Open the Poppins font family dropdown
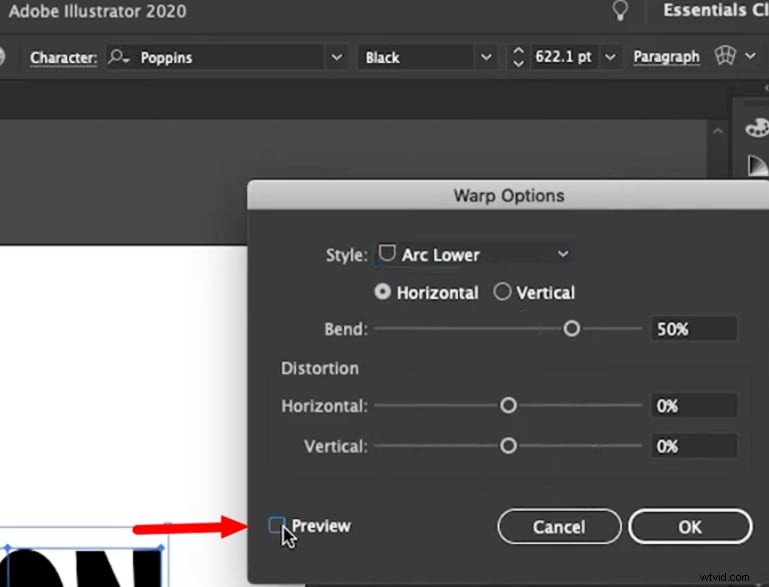Viewport: 769px width, 587px height. [x=337, y=57]
